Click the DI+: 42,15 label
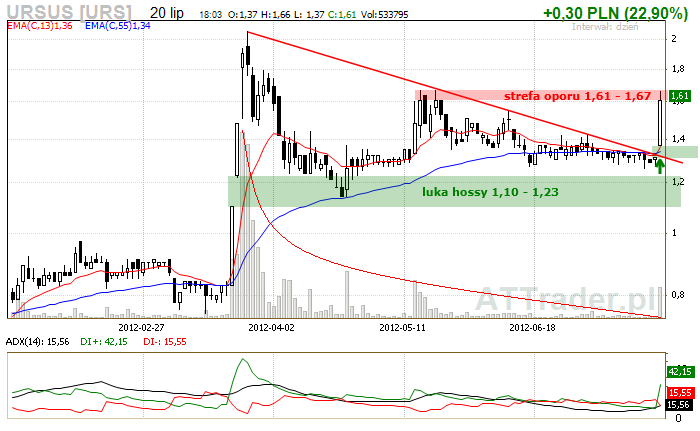The image size is (700, 431). (x=104, y=342)
